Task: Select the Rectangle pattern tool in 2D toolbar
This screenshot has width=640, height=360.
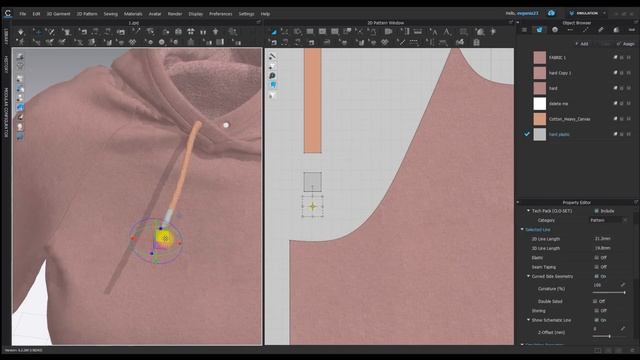Action: [310, 32]
